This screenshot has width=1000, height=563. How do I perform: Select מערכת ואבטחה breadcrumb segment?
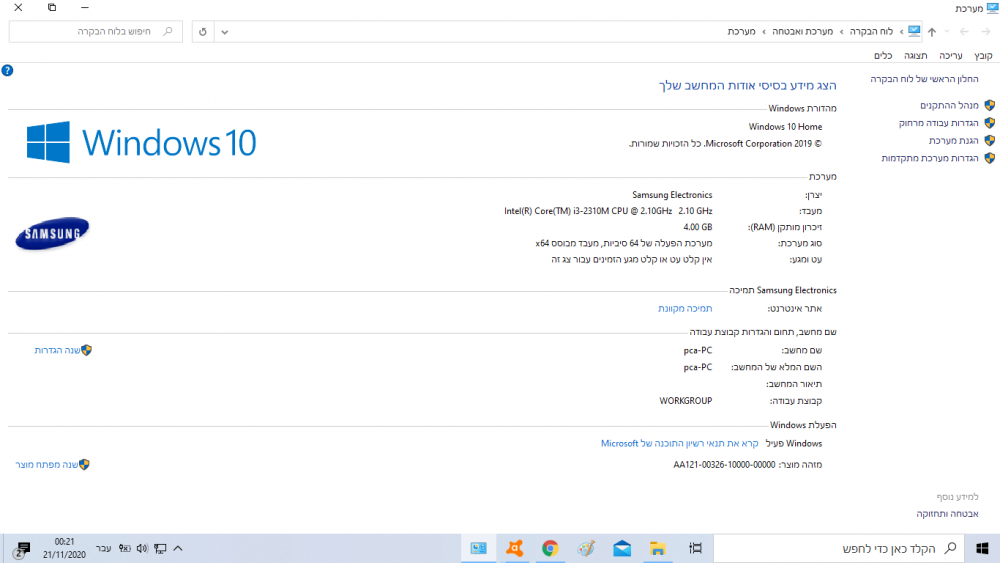pos(802,31)
